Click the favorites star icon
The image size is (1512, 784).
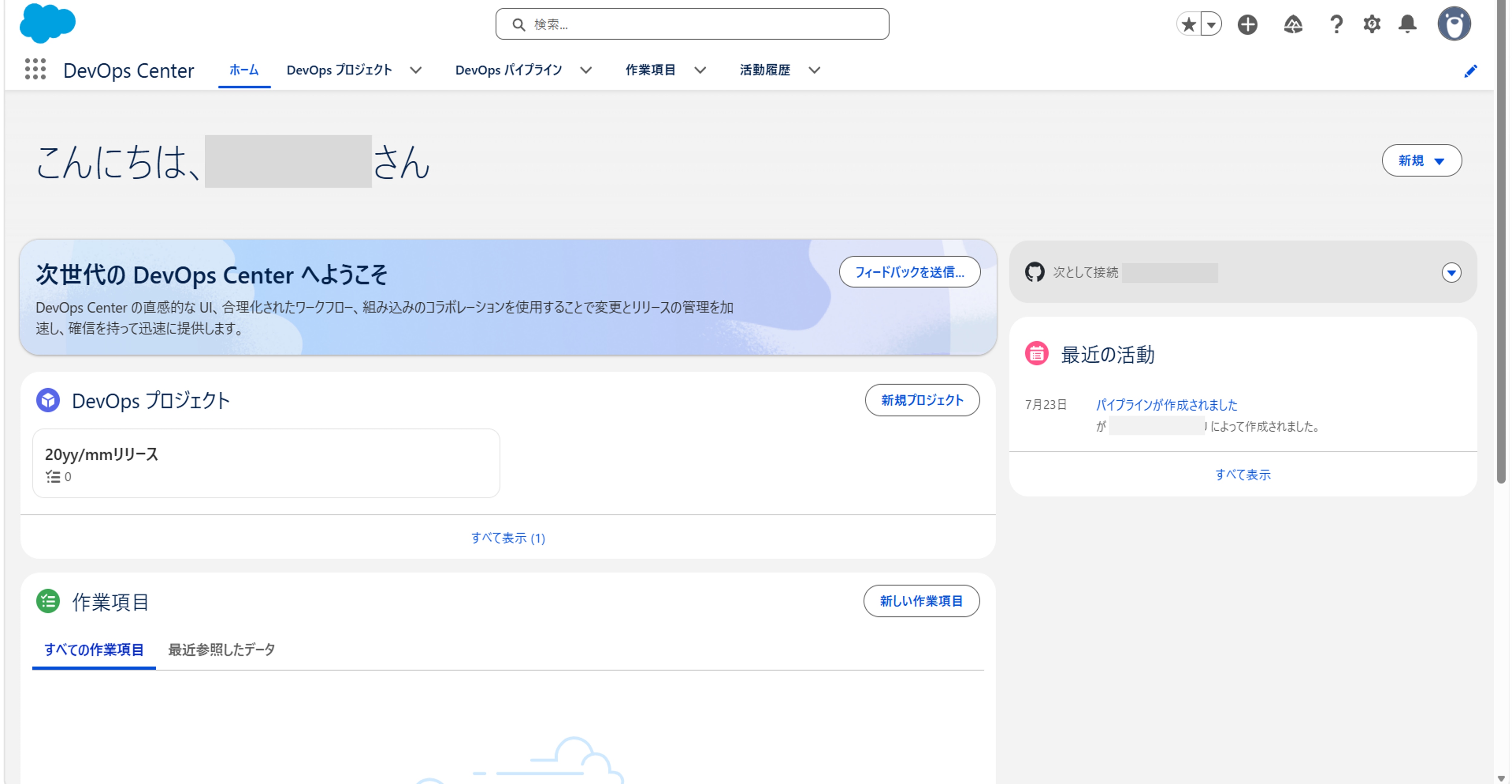click(x=1189, y=24)
